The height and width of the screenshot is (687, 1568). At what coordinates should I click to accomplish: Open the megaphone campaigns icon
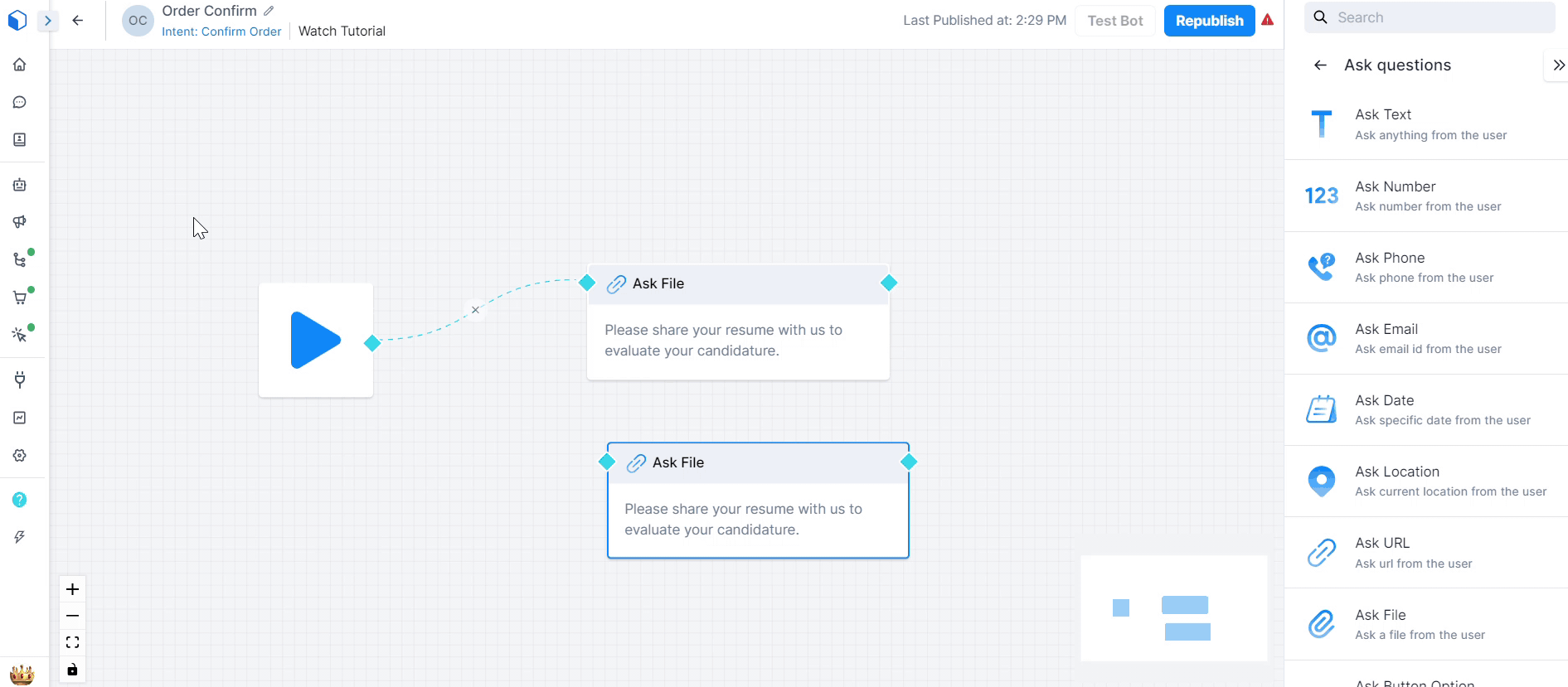(x=20, y=222)
